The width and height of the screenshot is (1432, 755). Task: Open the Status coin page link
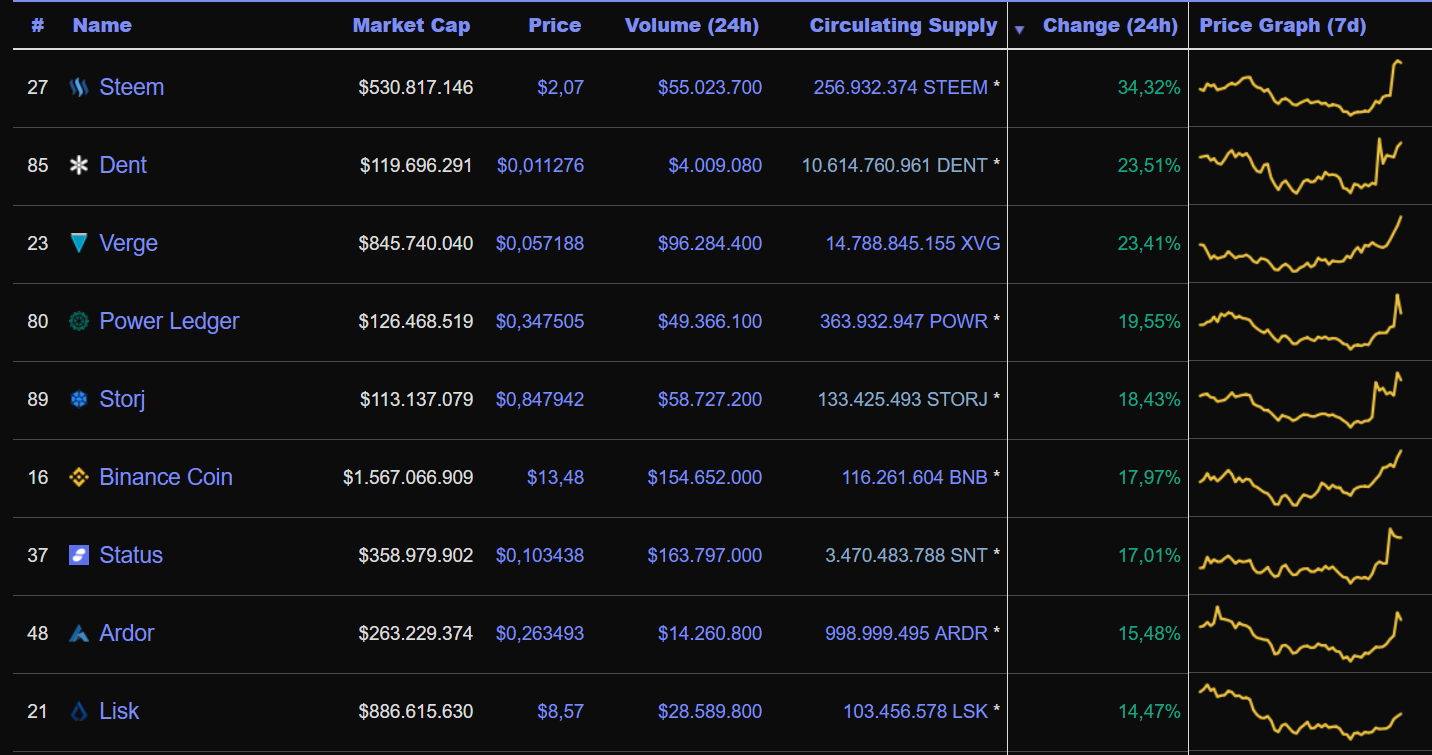tap(131, 555)
